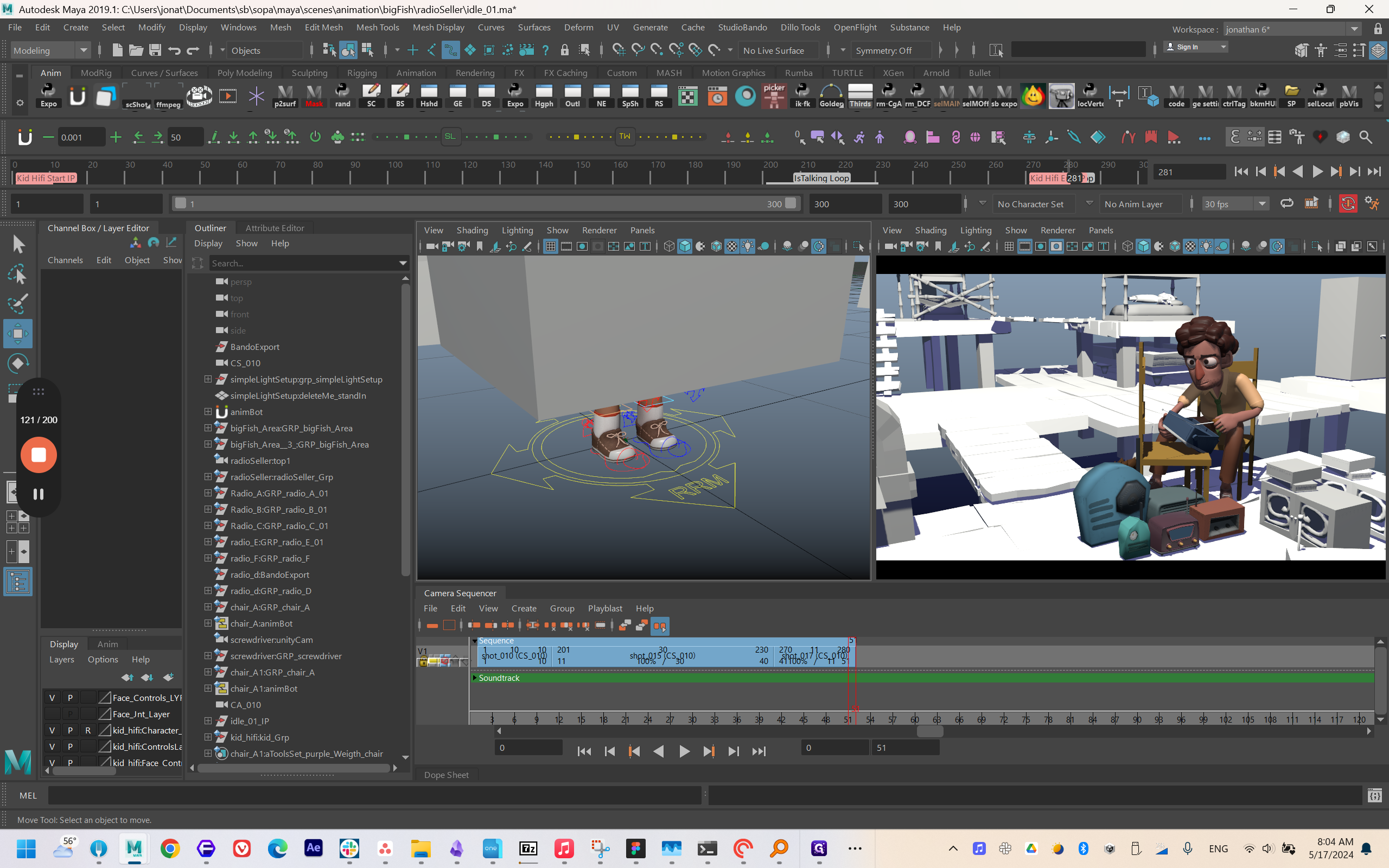Open the Attribute Editor tab
This screenshot has height=868, width=1389.
pos(275,228)
